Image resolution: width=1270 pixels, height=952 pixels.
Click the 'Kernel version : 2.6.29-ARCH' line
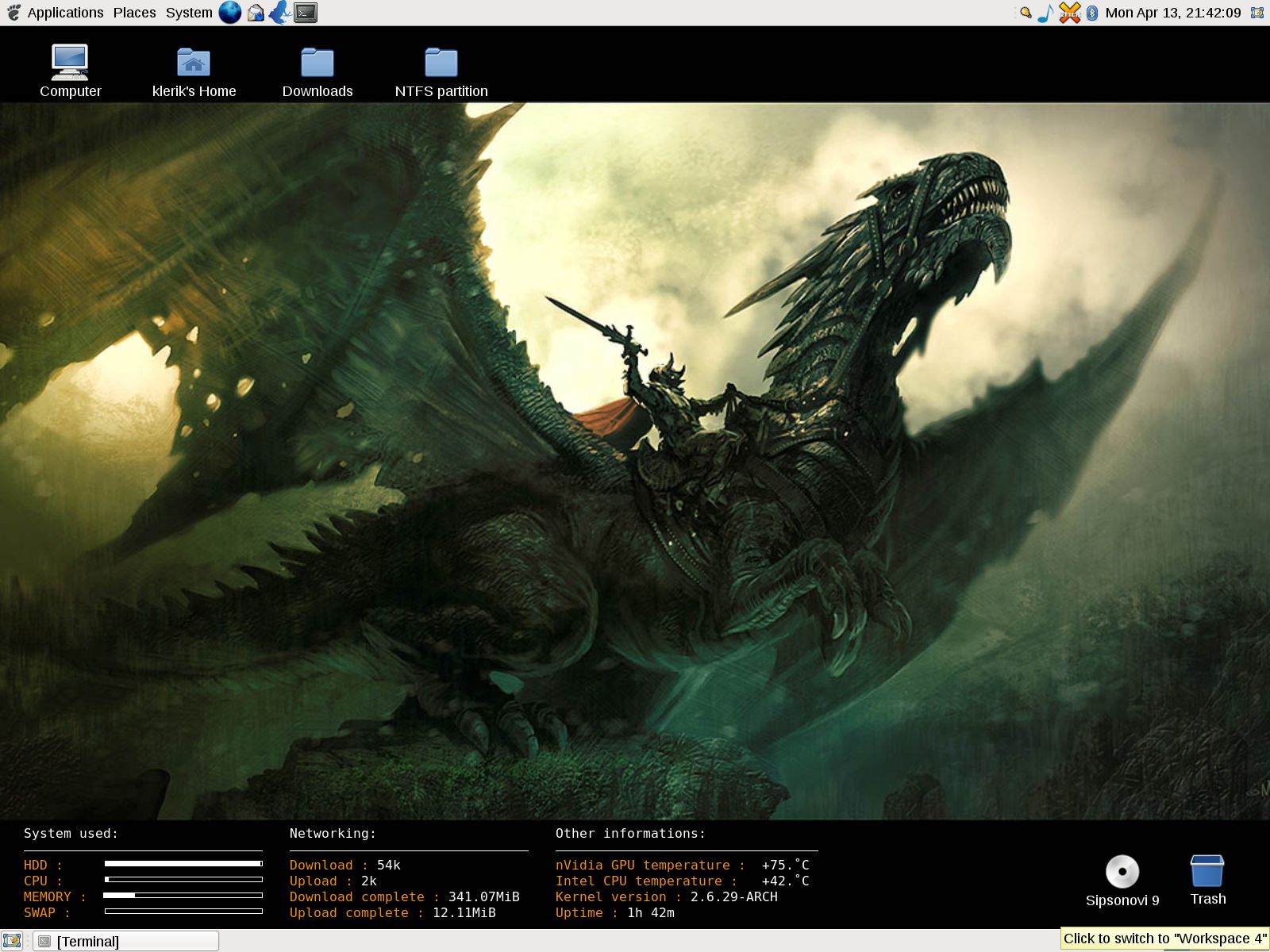[x=667, y=896]
